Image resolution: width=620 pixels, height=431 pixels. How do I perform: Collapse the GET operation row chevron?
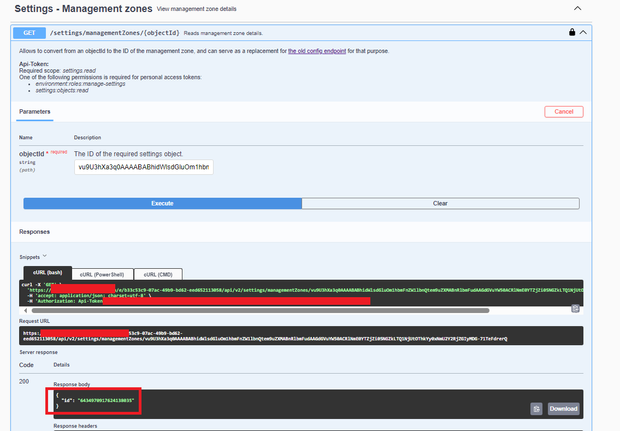pos(582,32)
